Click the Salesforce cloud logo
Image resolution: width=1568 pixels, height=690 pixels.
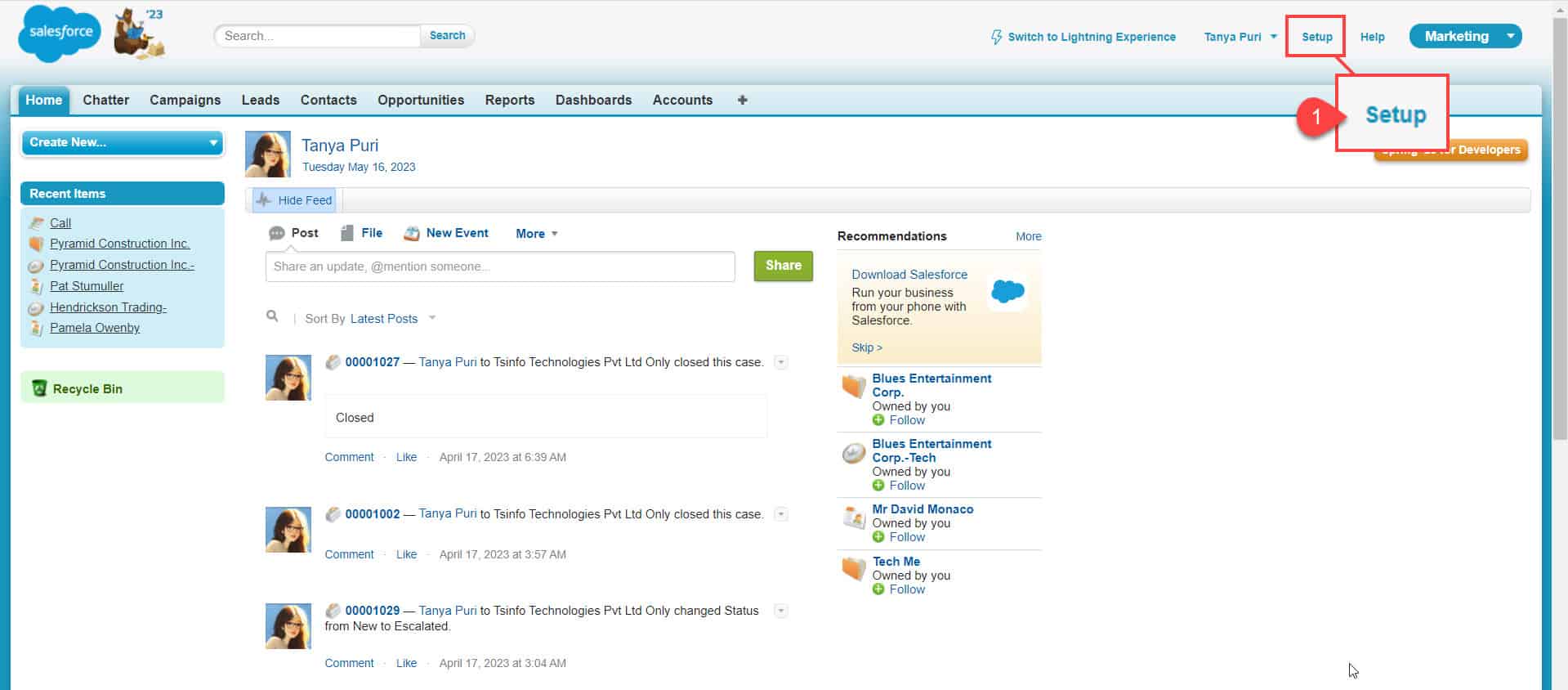point(59,33)
